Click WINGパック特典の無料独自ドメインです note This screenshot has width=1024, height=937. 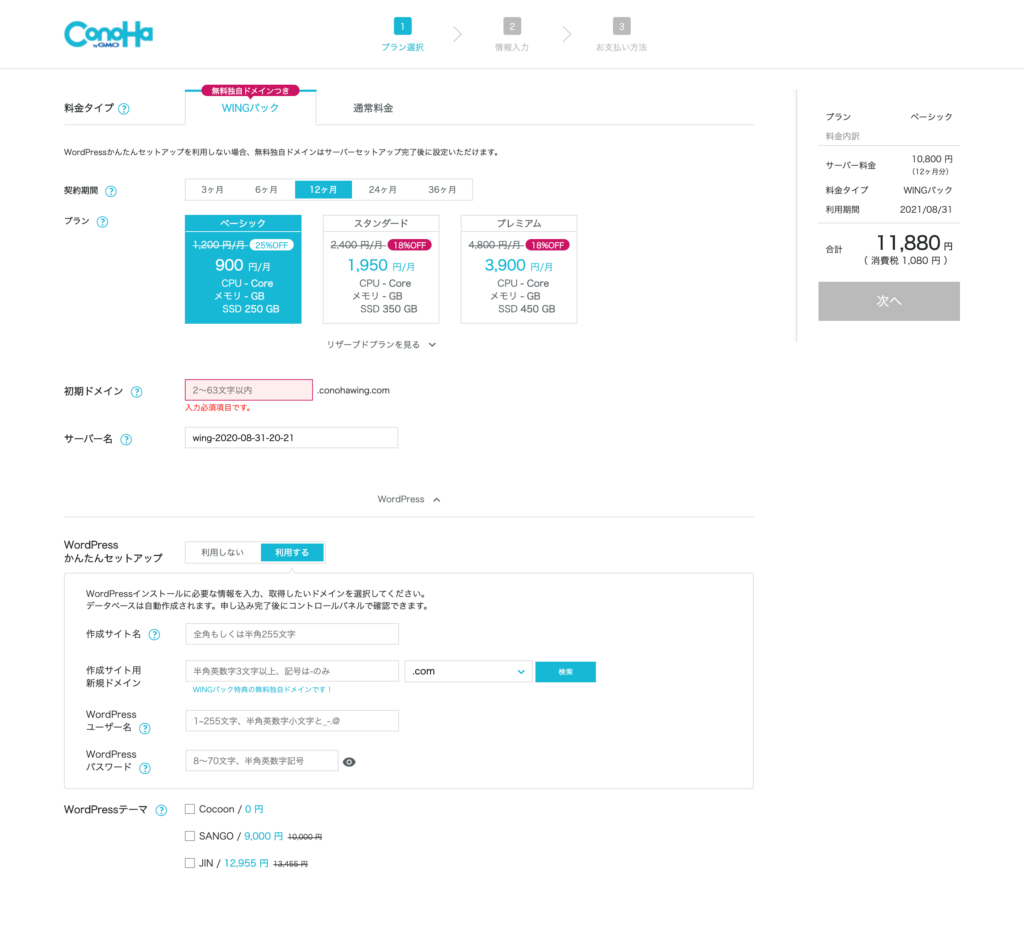(262, 690)
